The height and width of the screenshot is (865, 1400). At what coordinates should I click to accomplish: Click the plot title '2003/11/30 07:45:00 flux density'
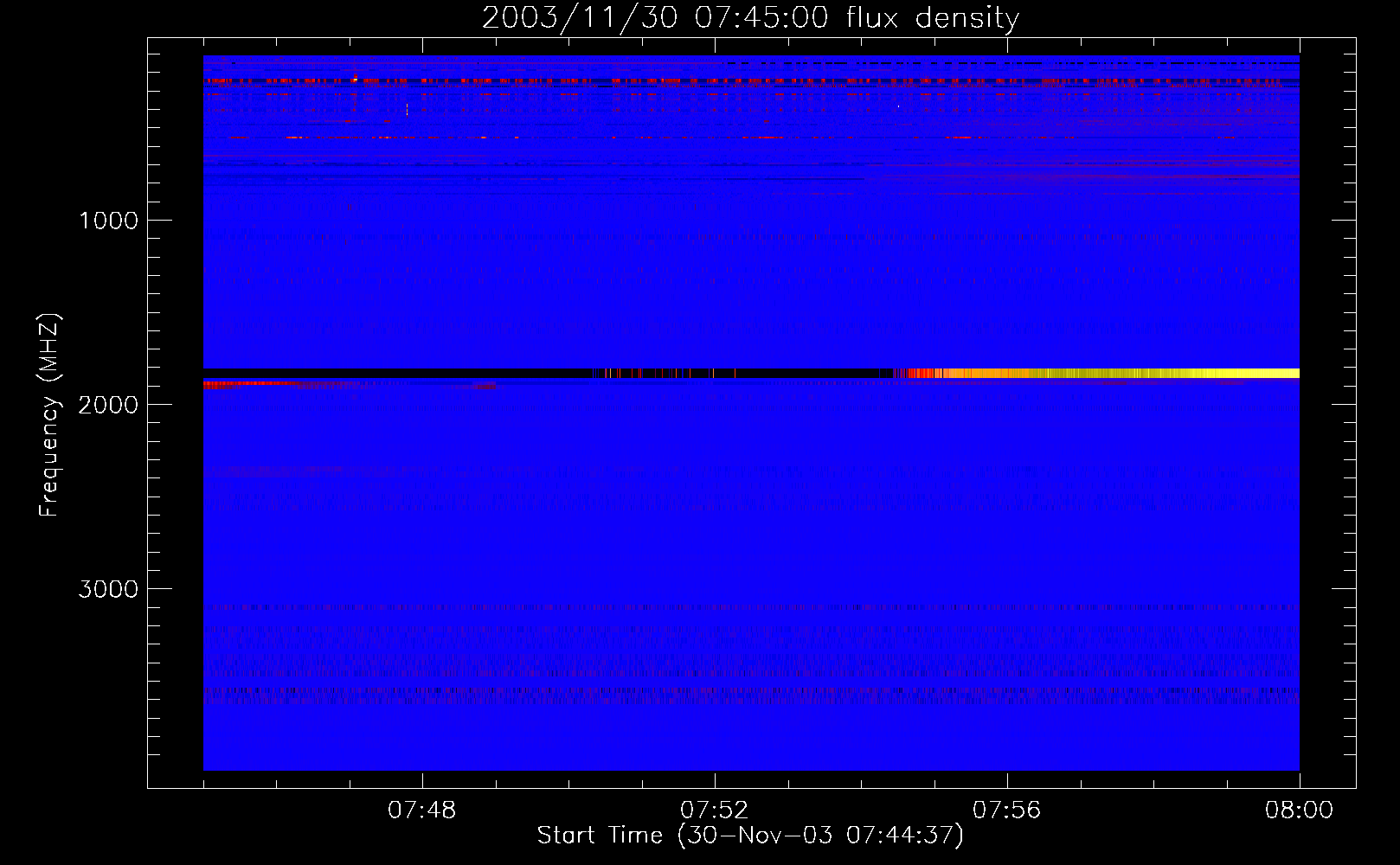click(750, 18)
